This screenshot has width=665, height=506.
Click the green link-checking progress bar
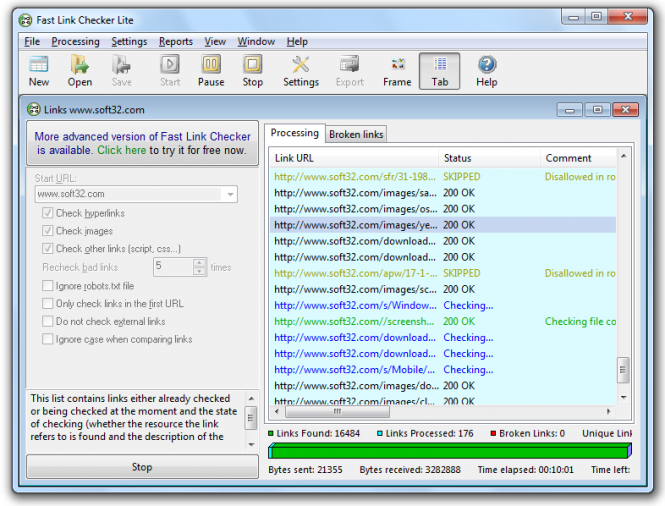[450, 450]
